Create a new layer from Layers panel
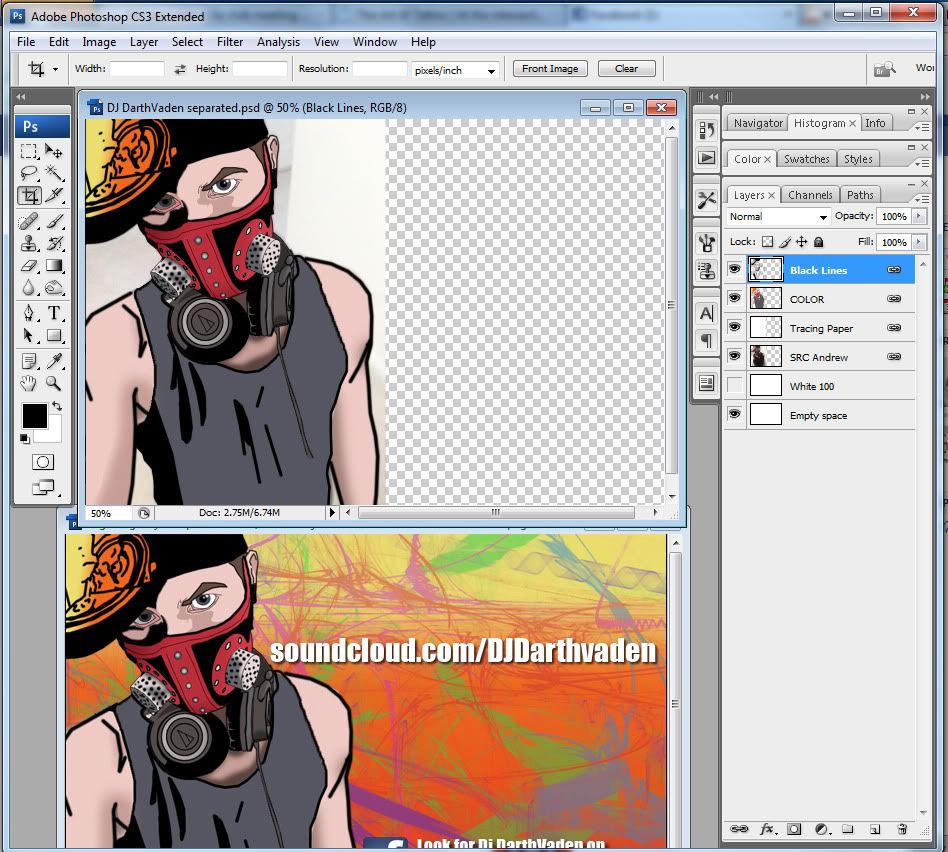The height and width of the screenshot is (852, 948). pos(875,829)
